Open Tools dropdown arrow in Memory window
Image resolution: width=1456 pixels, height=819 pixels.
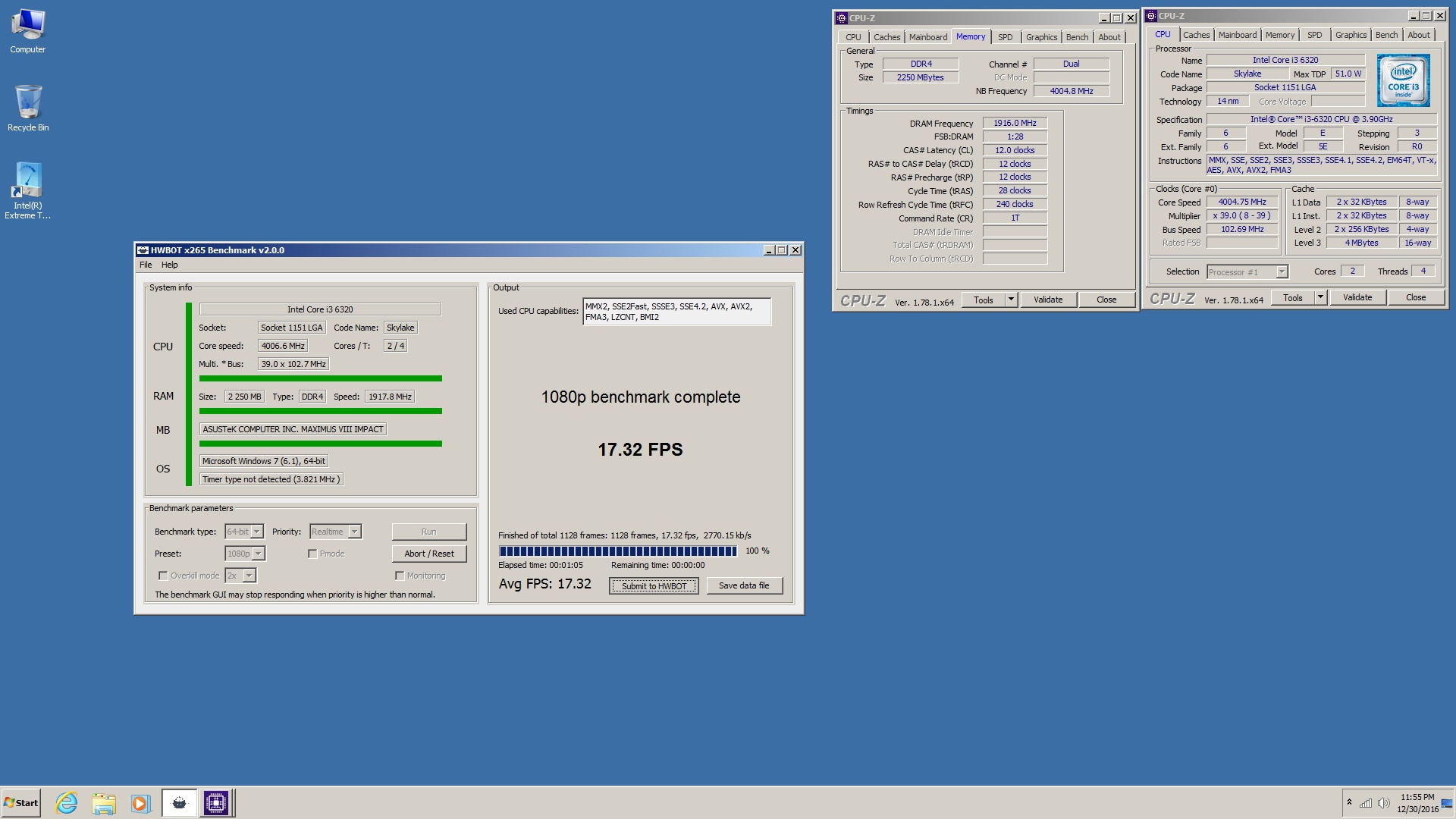pyautogui.click(x=1011, y=300)
